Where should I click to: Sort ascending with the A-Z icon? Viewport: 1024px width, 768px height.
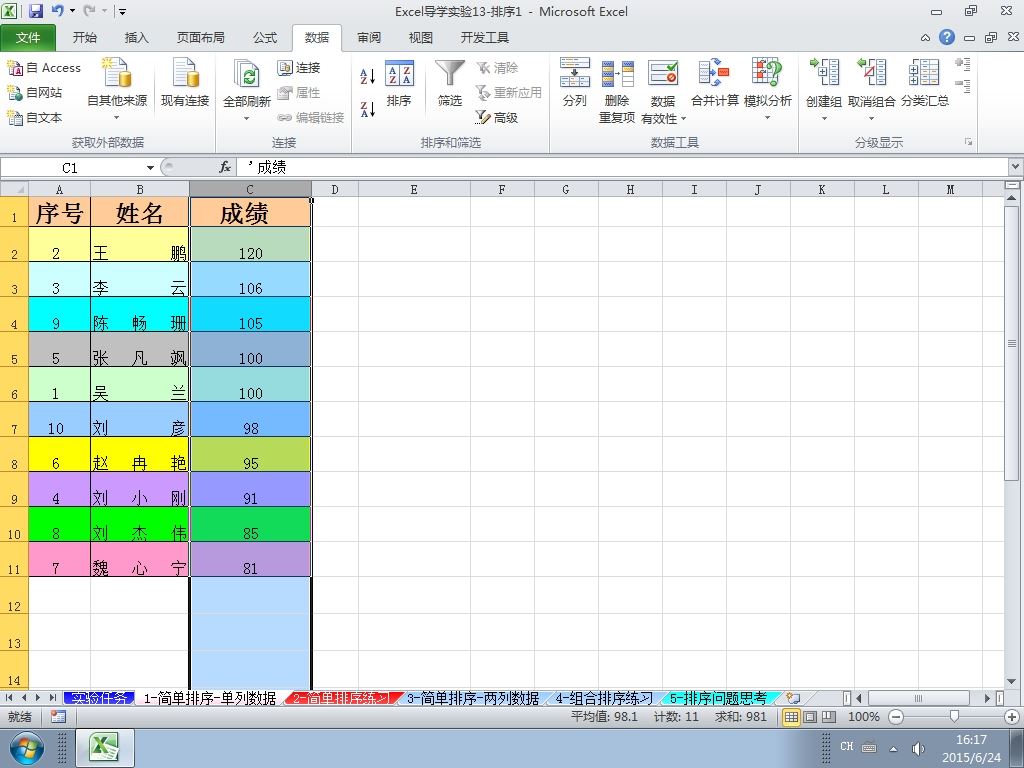coord(368,76)
